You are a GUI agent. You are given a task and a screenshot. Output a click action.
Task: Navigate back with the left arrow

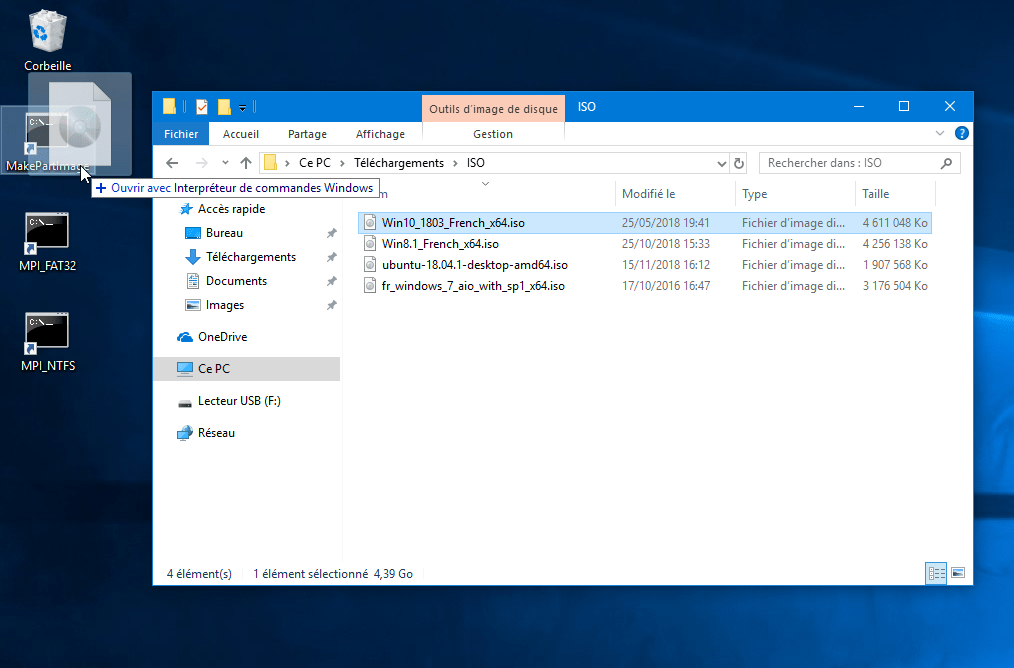point(172,163)
